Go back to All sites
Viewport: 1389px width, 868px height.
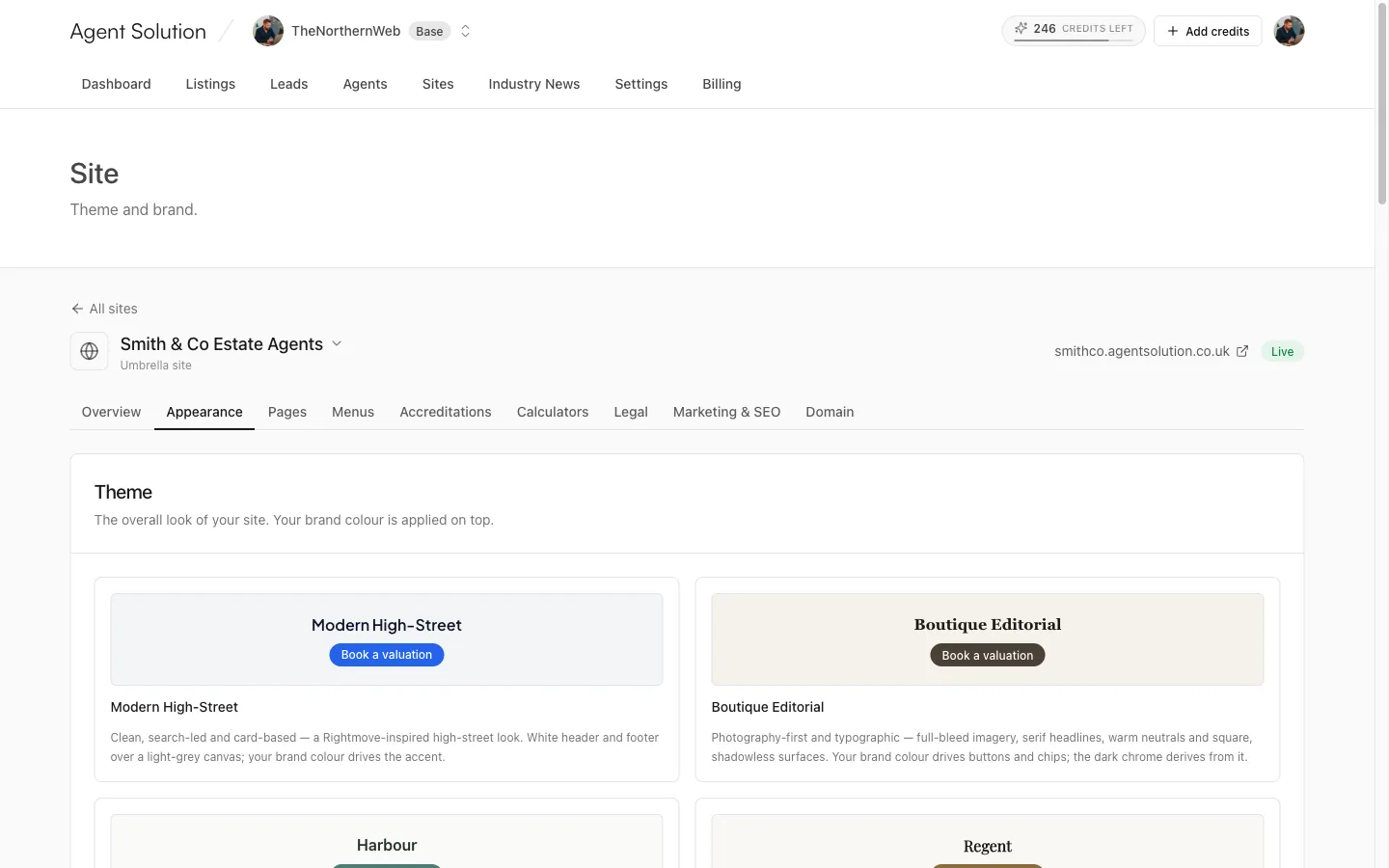(104, 309)
